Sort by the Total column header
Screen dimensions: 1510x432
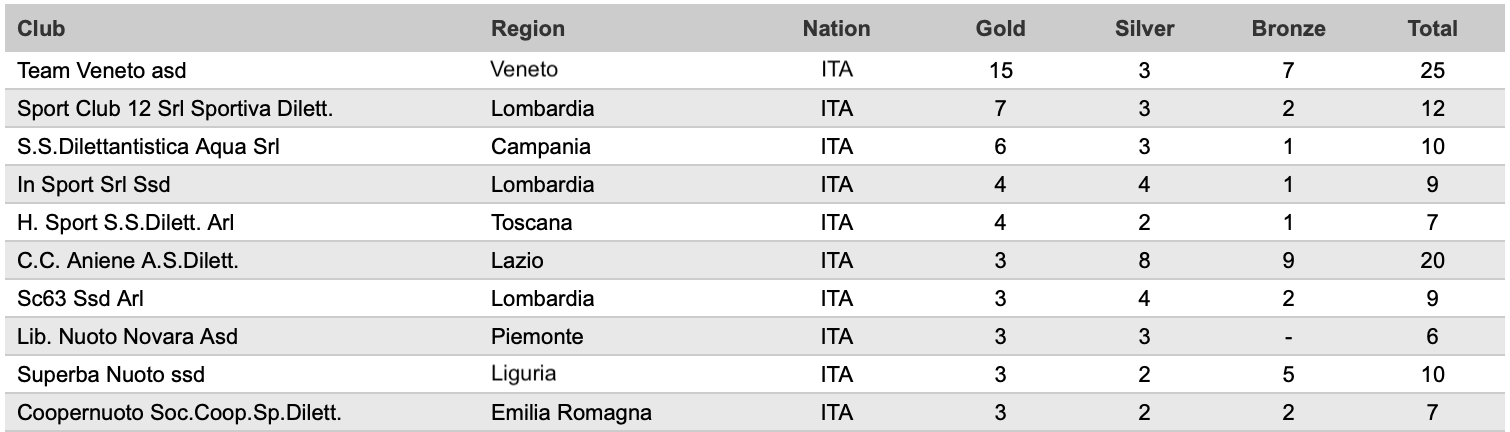click(1432, 29)
